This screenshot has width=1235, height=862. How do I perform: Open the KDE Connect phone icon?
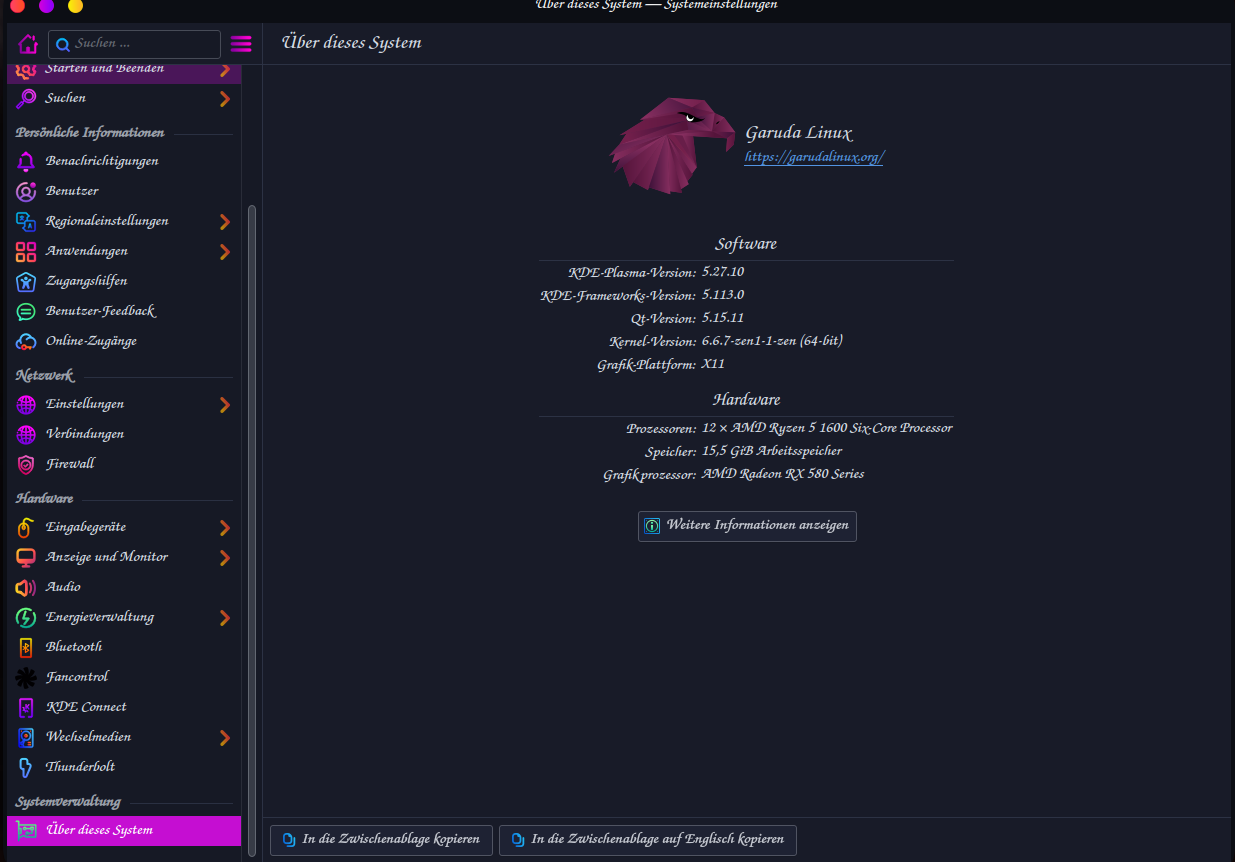pos(26,707)
